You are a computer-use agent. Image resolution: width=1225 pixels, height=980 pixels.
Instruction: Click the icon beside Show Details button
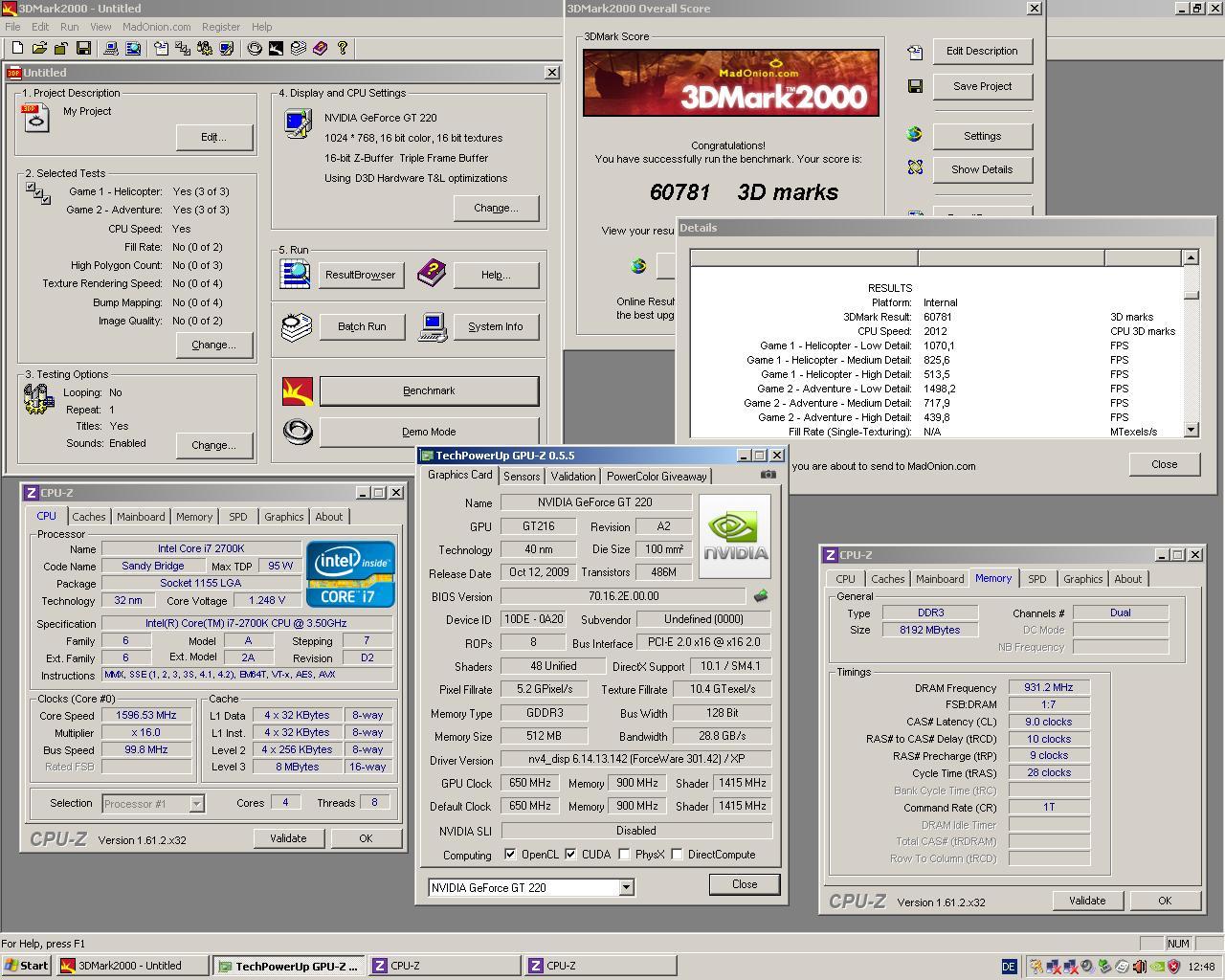tap(915, 167)
